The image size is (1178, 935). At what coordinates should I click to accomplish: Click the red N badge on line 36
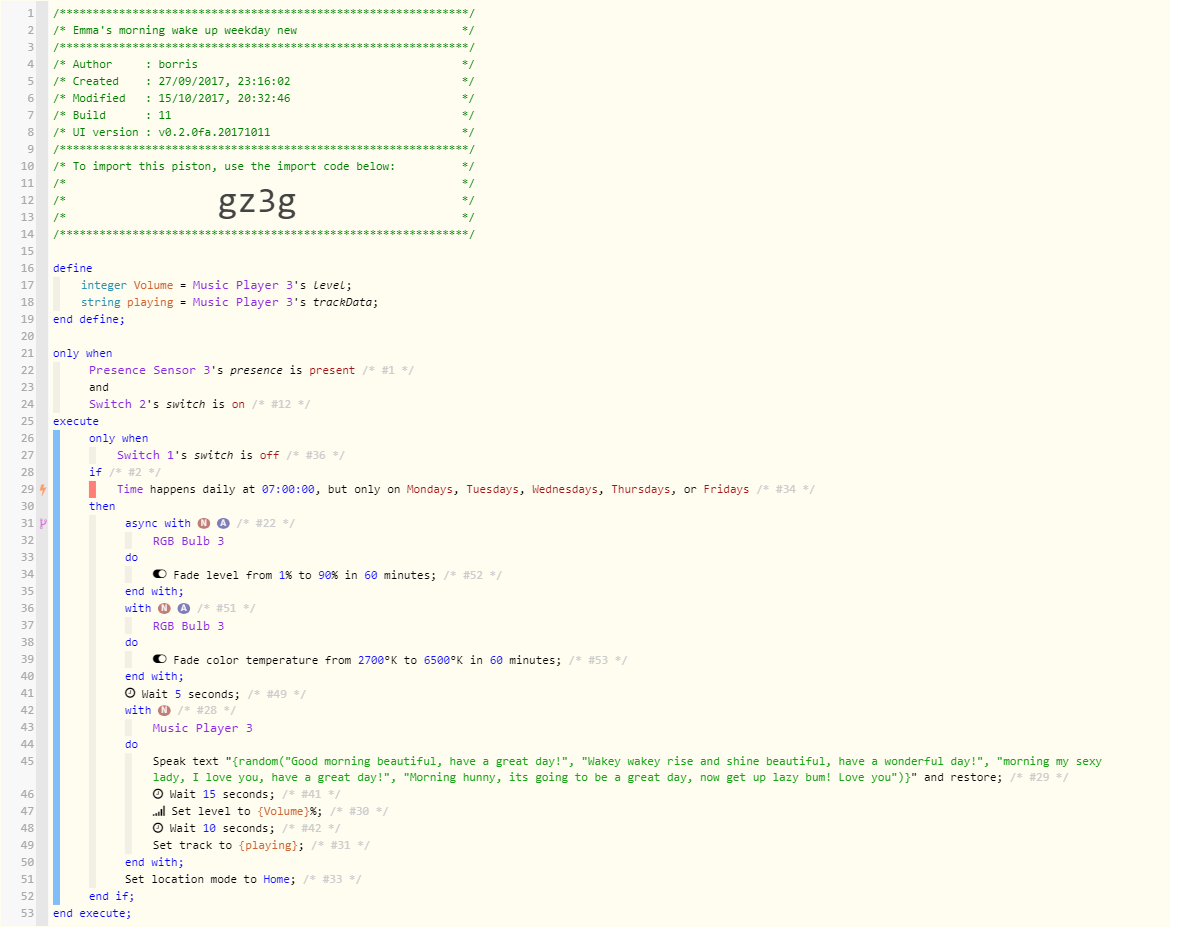click(165, 611)
